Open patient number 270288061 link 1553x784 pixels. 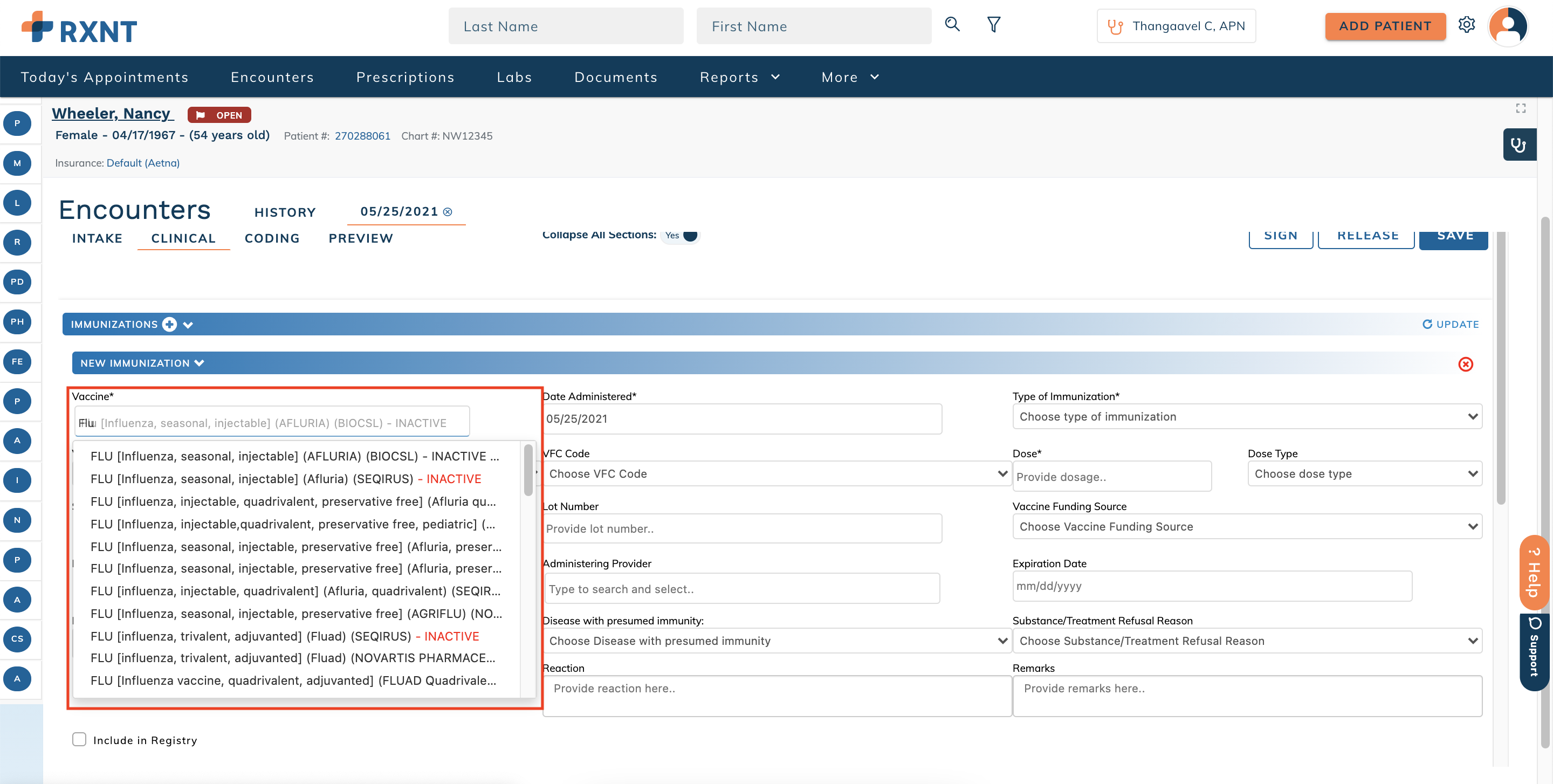[362, 135]
